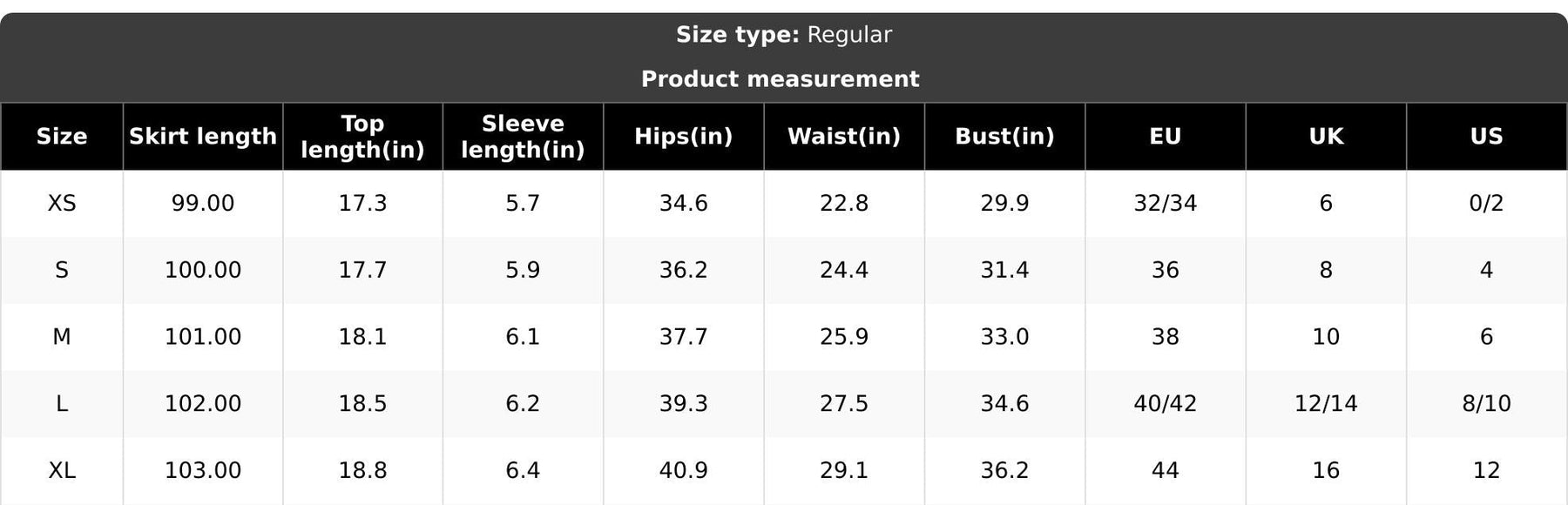Select bust value 36.2 in XL row
This screenshot has width=1568, height=505.
point(1004,470)
